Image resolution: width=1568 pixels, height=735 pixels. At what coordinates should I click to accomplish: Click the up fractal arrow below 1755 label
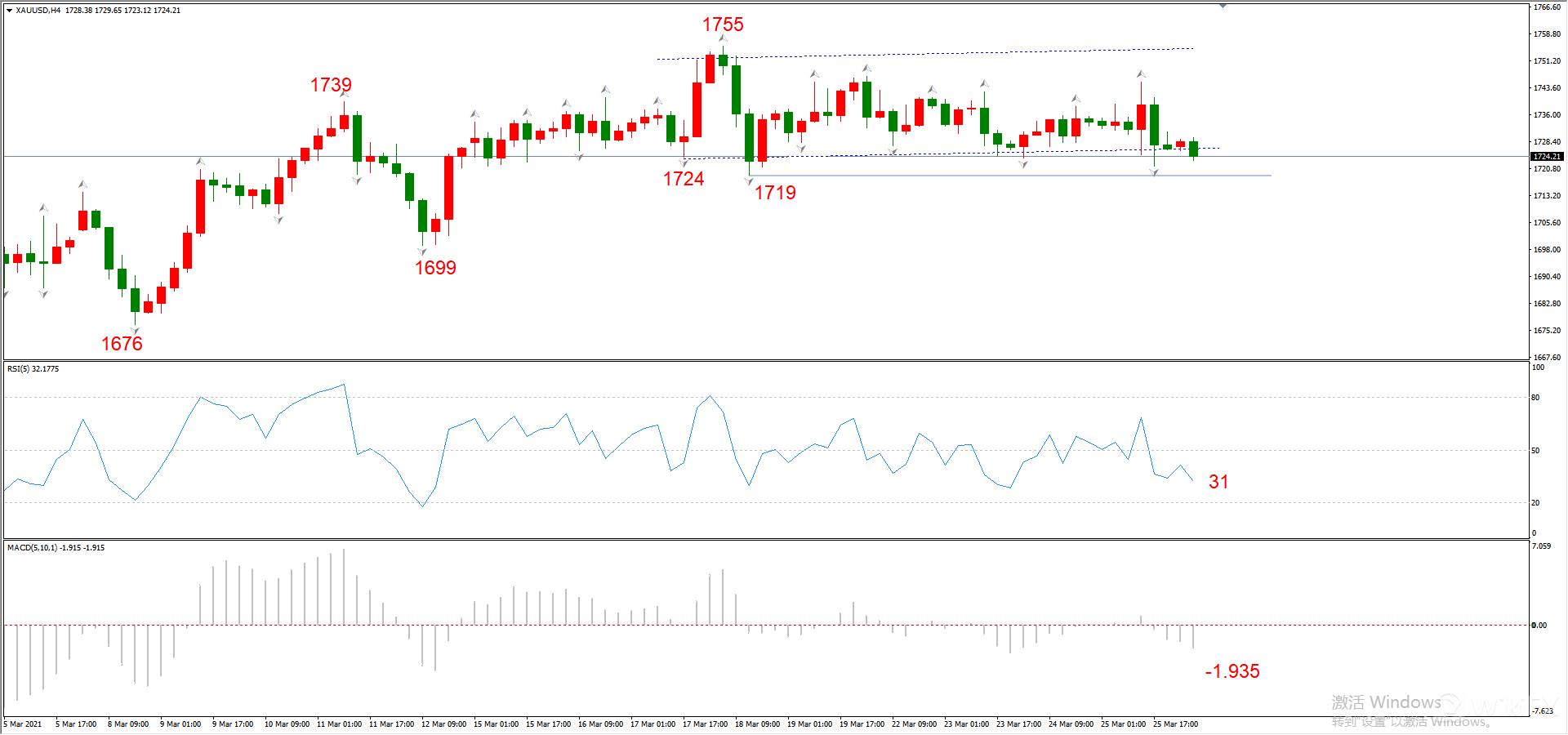[x=723, y=38]
